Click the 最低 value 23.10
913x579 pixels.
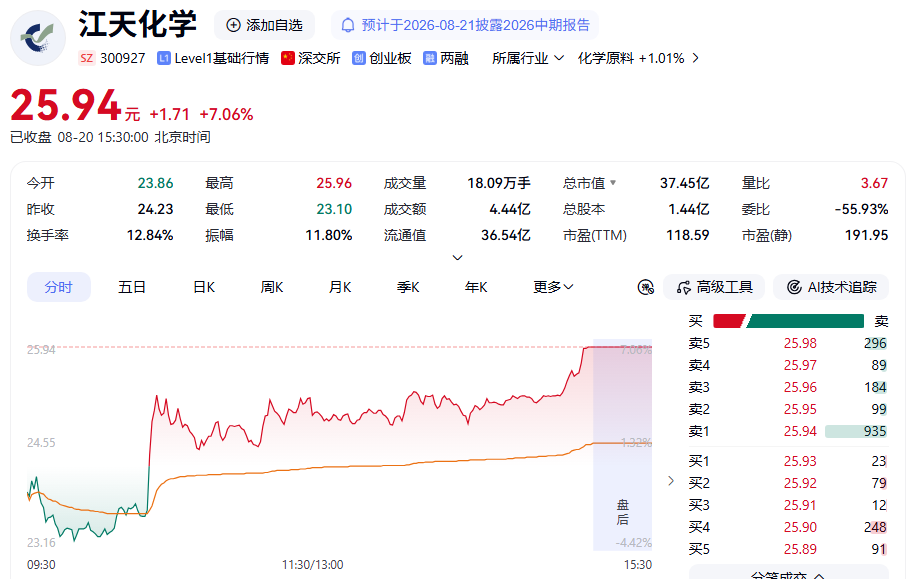pos(334,209)
